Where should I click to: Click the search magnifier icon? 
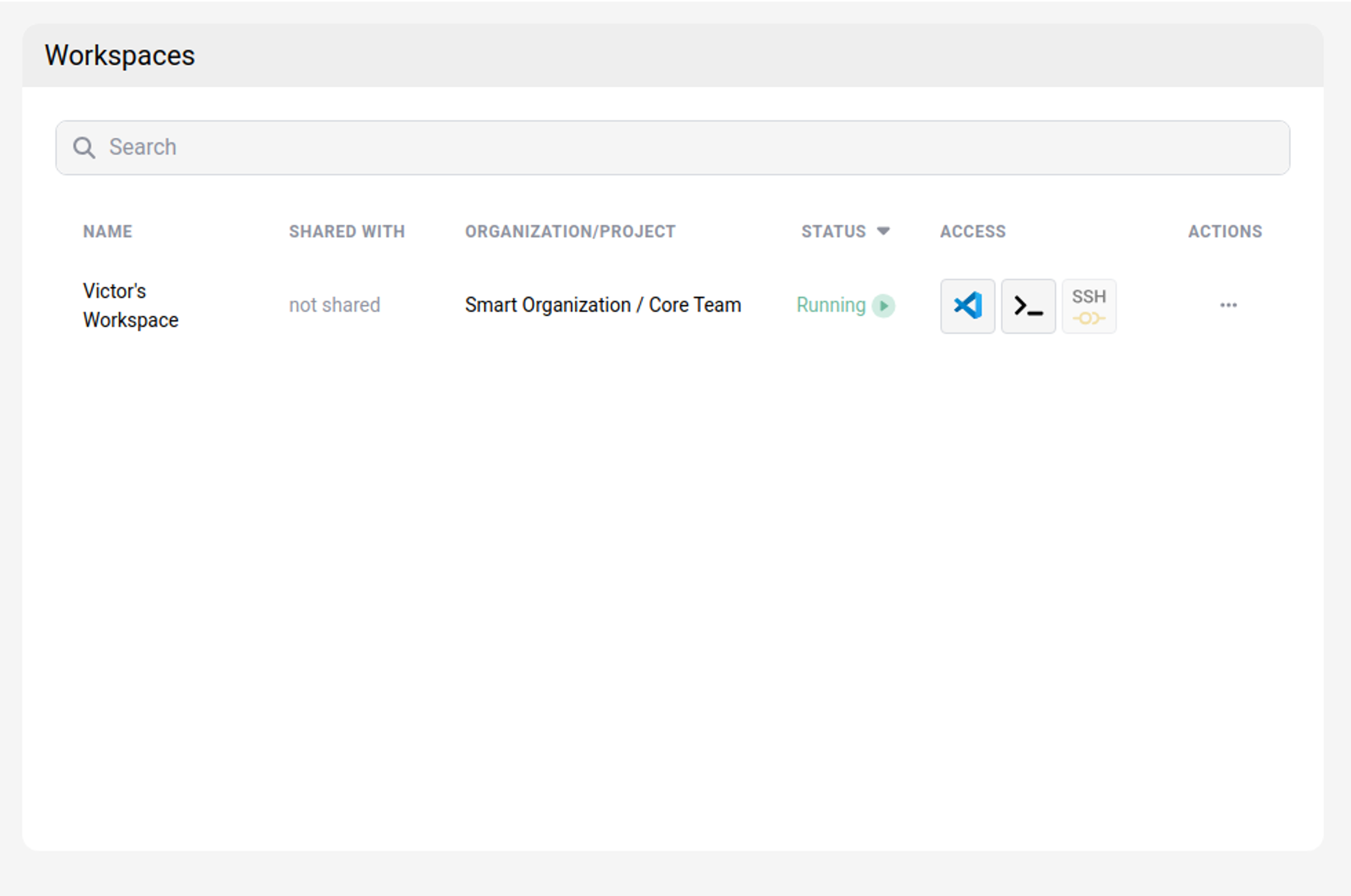pos(83,148)
